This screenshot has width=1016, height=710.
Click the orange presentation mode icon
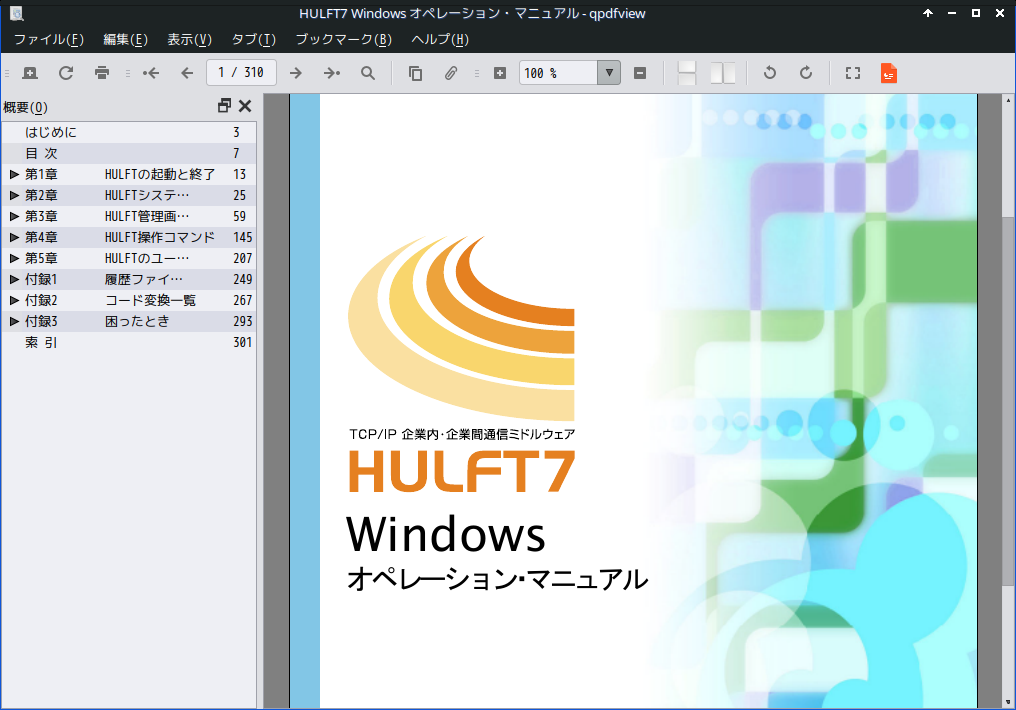[x=889, y=73]
